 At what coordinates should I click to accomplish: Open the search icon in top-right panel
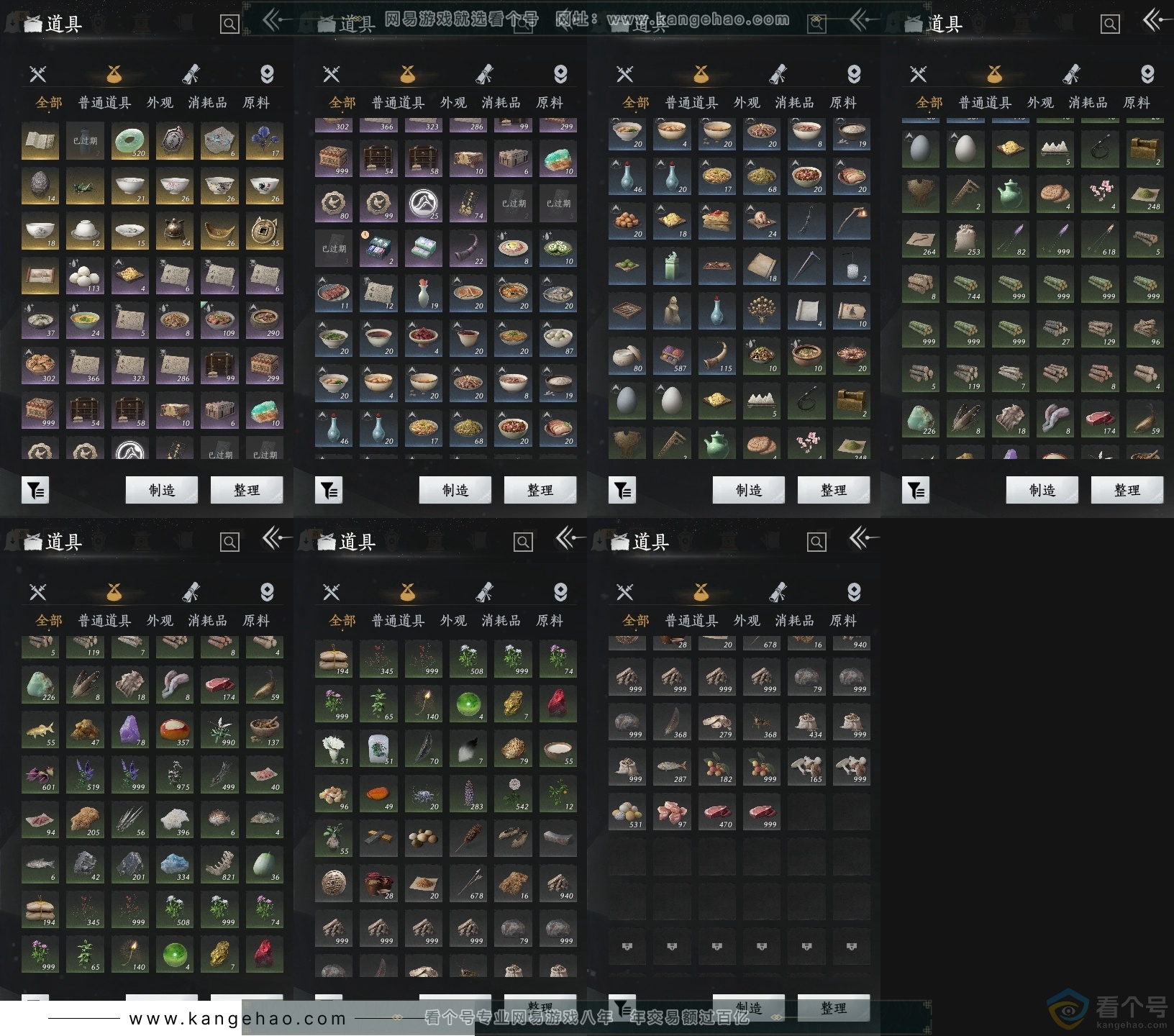1110,24
